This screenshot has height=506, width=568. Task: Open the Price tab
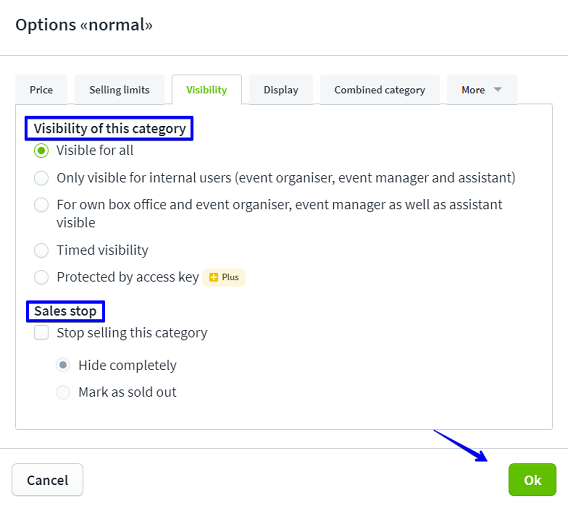(41, 90)
